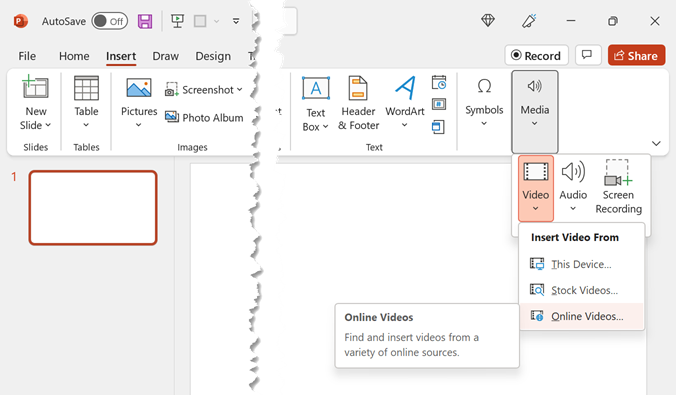The height and width of the screenshot is (395, 676).
Task: Add a New Slide with the icon
Action: click(x=35, y=88)
